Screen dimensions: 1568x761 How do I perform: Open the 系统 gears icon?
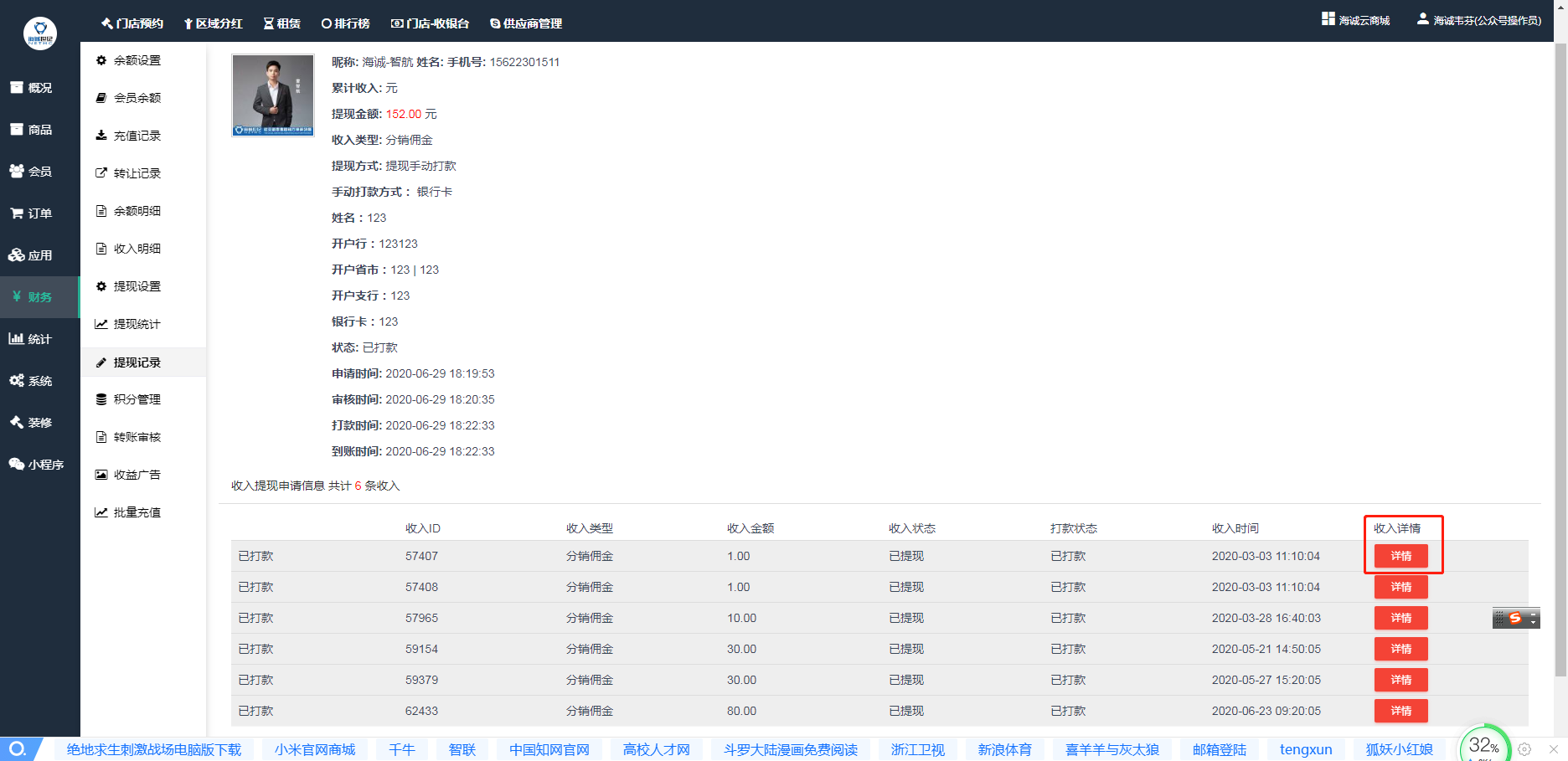17,381
